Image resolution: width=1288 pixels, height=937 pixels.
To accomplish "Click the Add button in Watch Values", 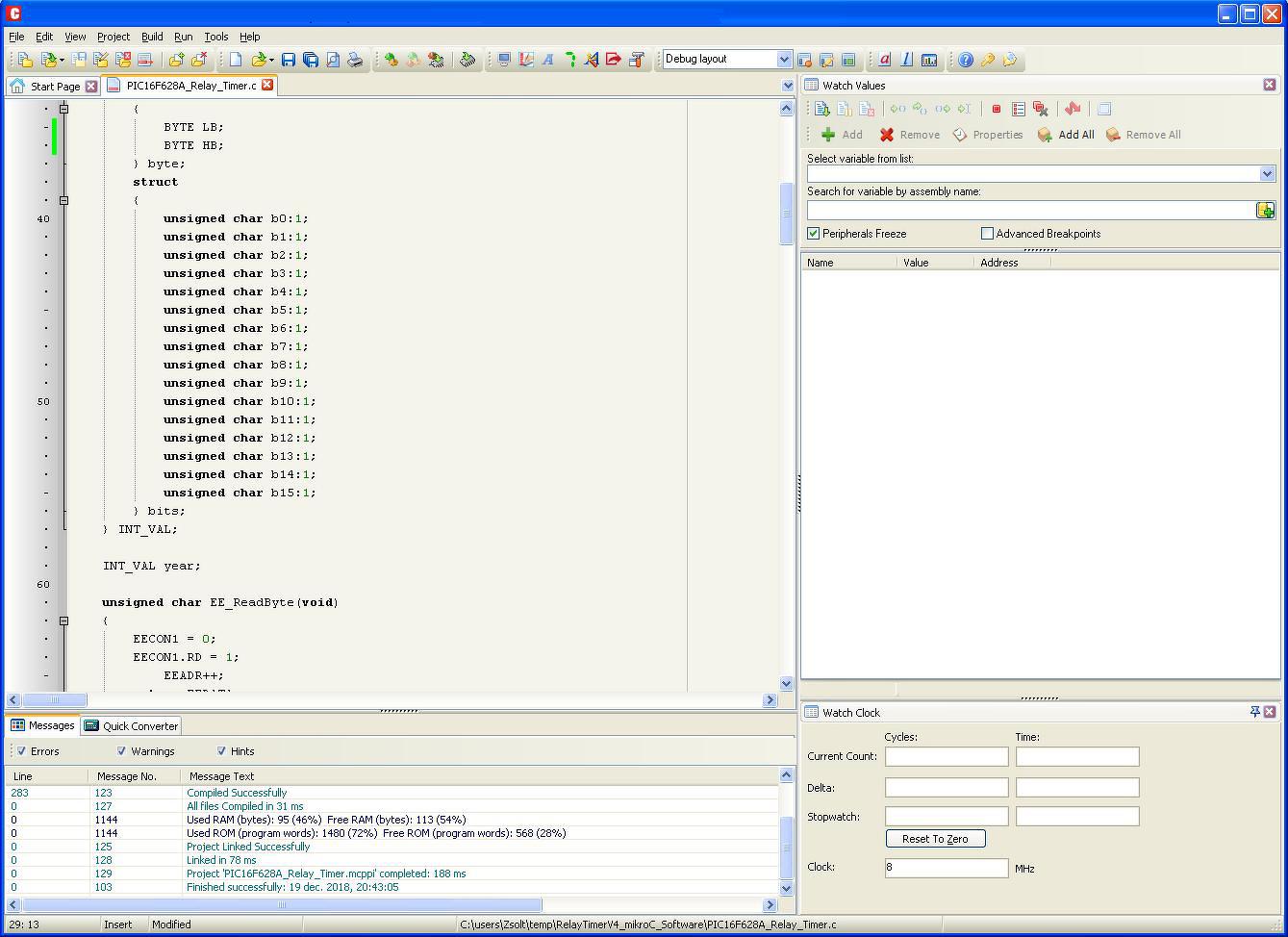I will (842, 135).
